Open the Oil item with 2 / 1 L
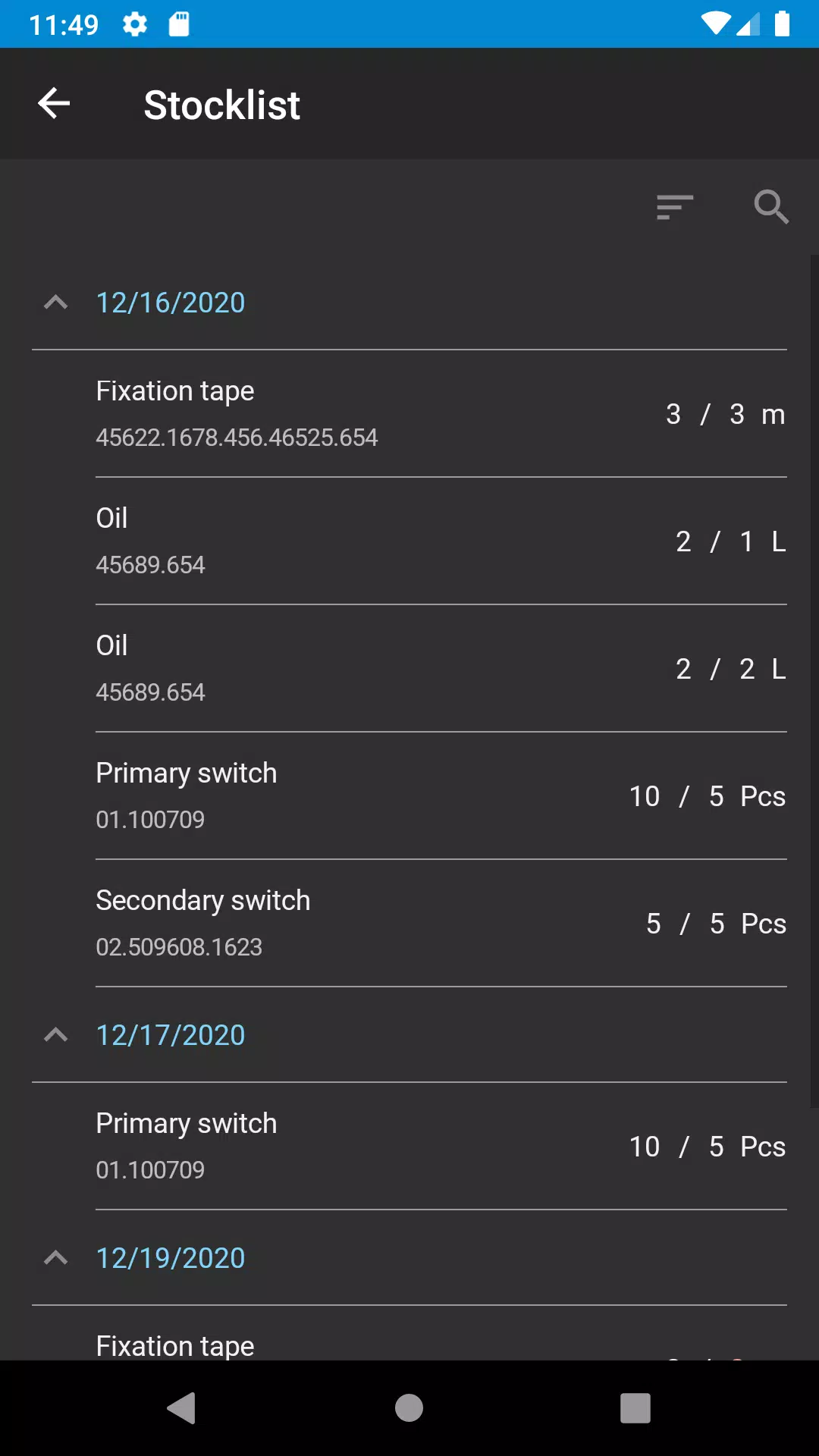Screen dimensions: 819x1456 tap(441, 541)
